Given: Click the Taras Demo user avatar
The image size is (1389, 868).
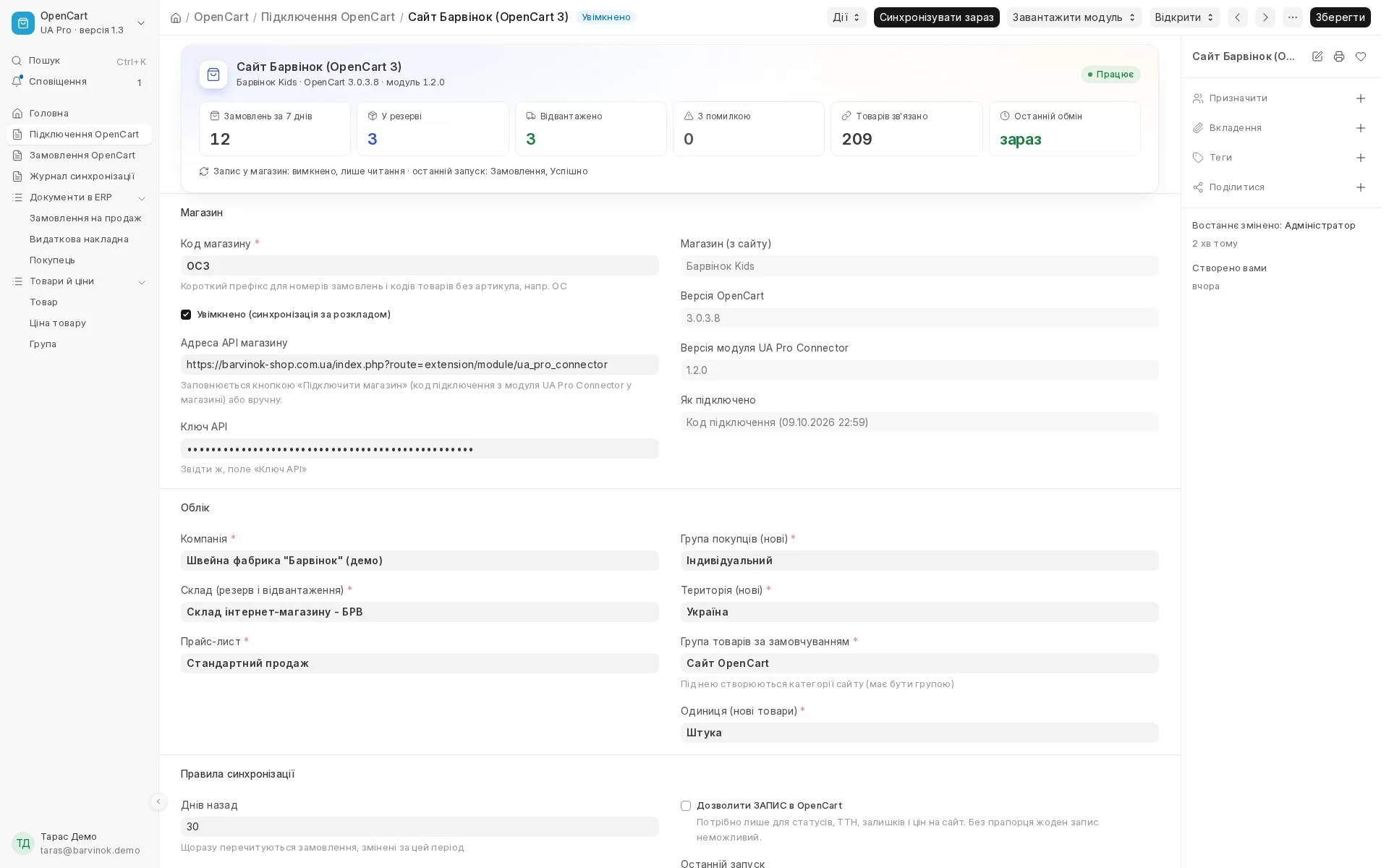Looking at the screenshot, I should pyautogui.click(x=23, y=843).
